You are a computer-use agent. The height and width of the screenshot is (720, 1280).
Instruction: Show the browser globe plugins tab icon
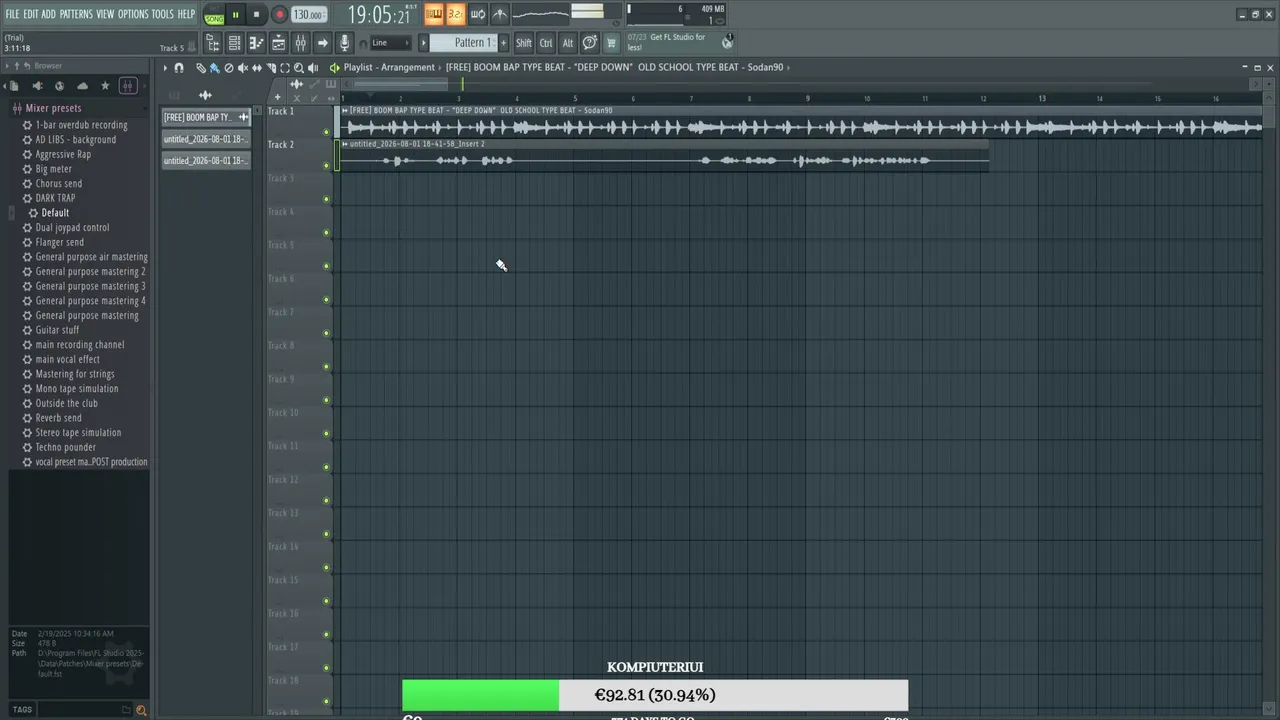pos(59,86)
